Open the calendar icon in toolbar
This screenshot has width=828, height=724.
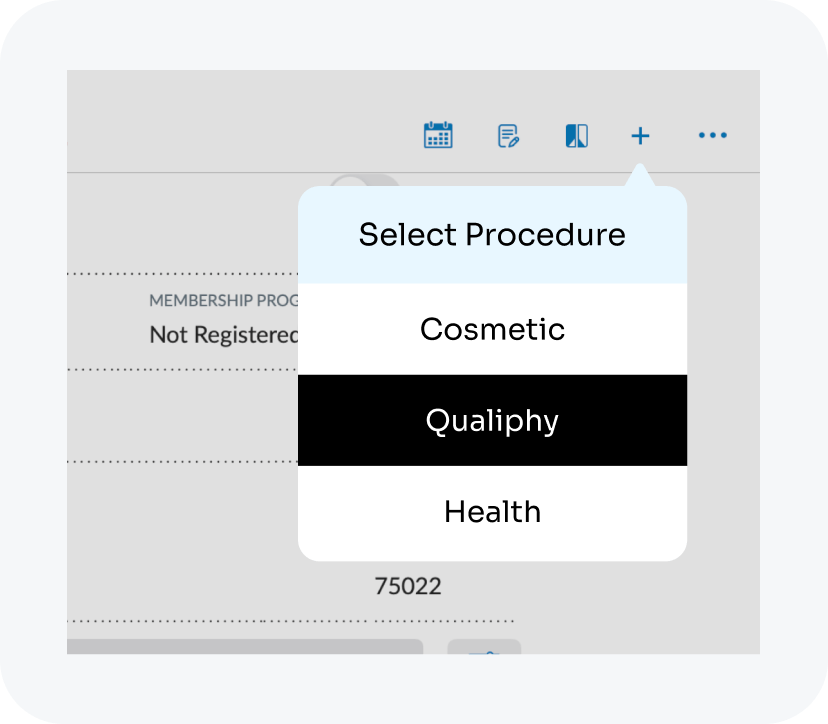pyautogui.click(x=438, y=135)
